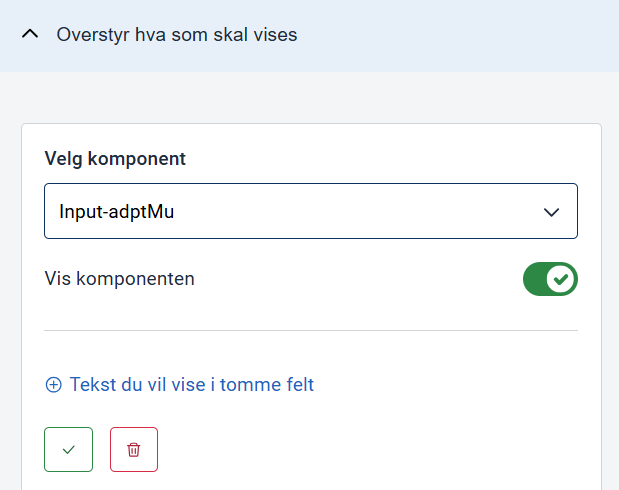This screenshot has height=490, width=619.
Task: Click the trash can icon to remove the override
Action: coord(134,450)
